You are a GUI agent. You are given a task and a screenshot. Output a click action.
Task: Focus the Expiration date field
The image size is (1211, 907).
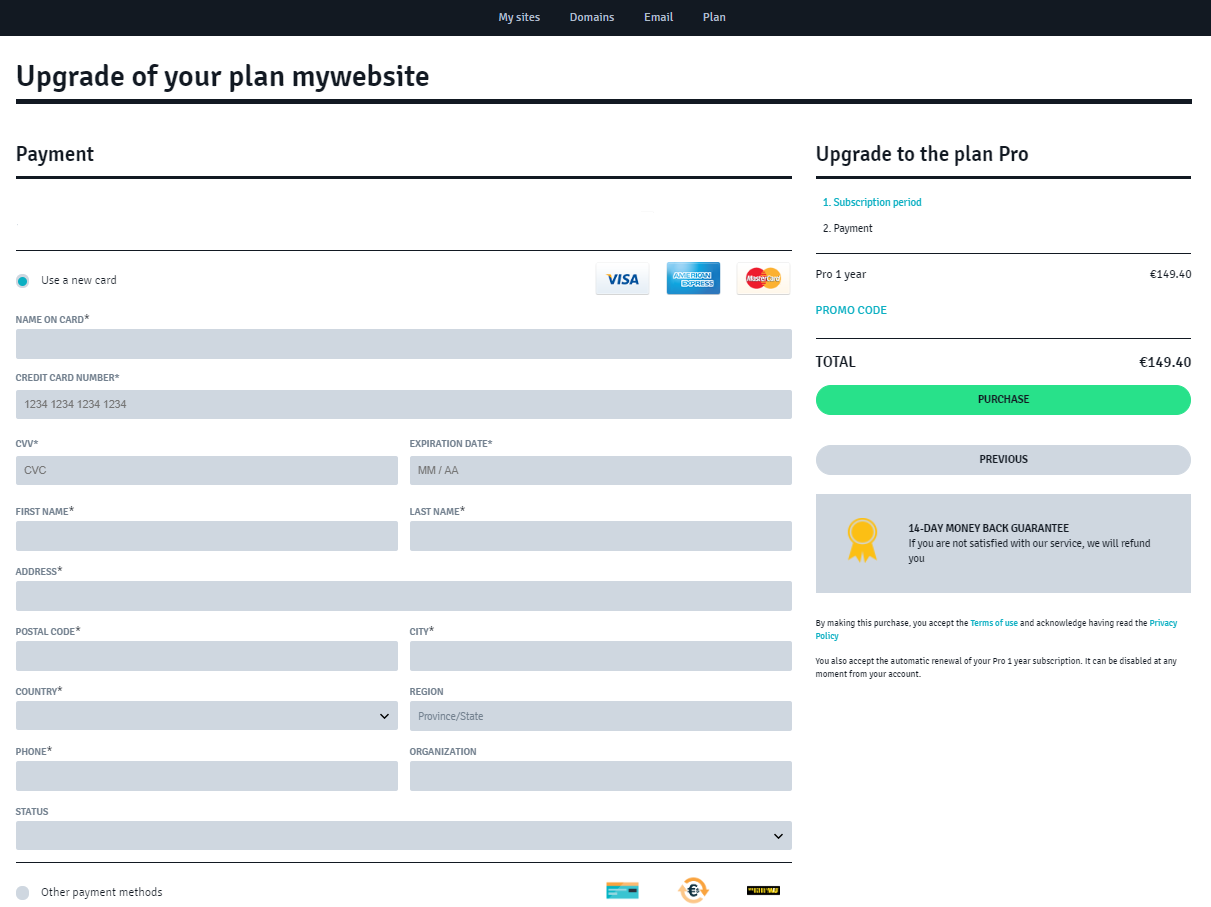pyautogui.click(x=601, y=470)
